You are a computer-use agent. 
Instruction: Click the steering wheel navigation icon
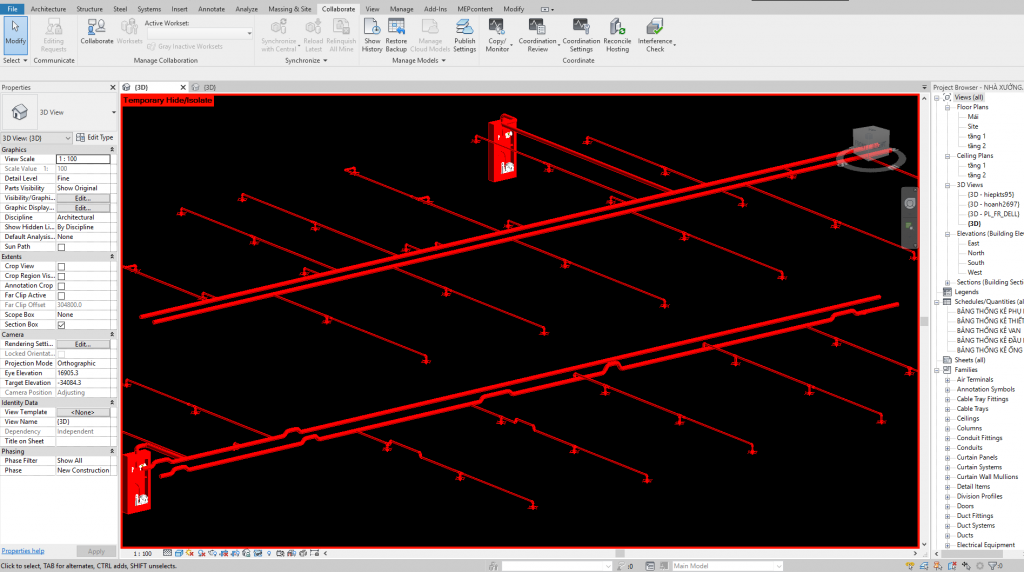point(910,204)
